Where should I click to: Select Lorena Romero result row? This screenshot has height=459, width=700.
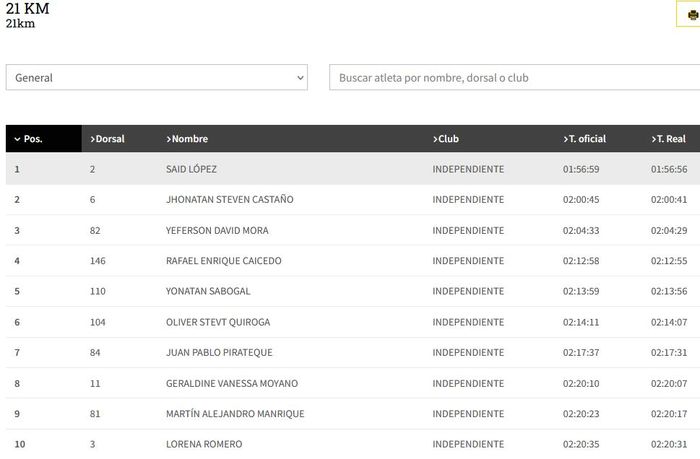pyautogui.click(x=201, y=445)
